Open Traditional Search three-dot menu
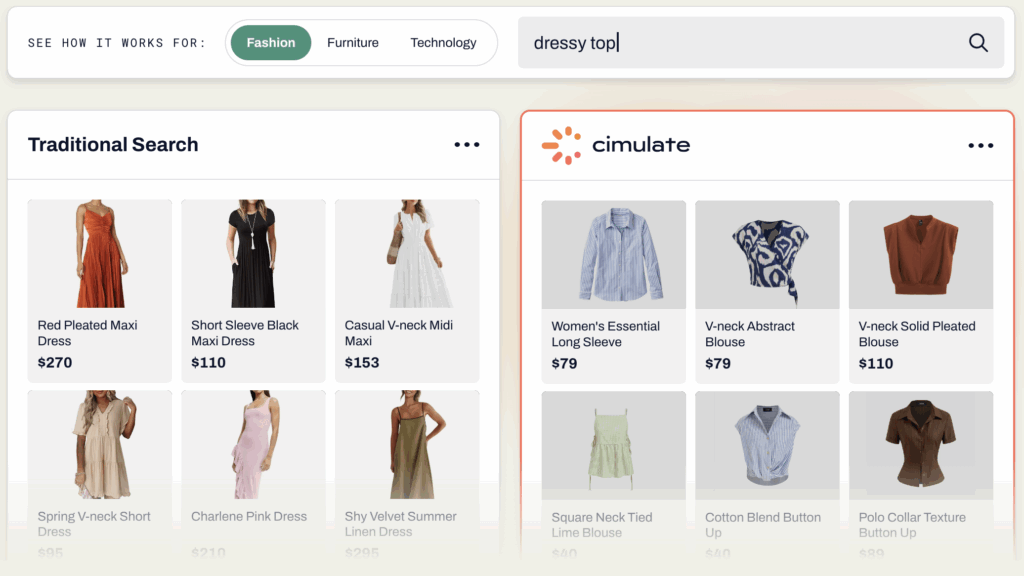This screenshot has height=576, width=1024. tap(466, 145)
